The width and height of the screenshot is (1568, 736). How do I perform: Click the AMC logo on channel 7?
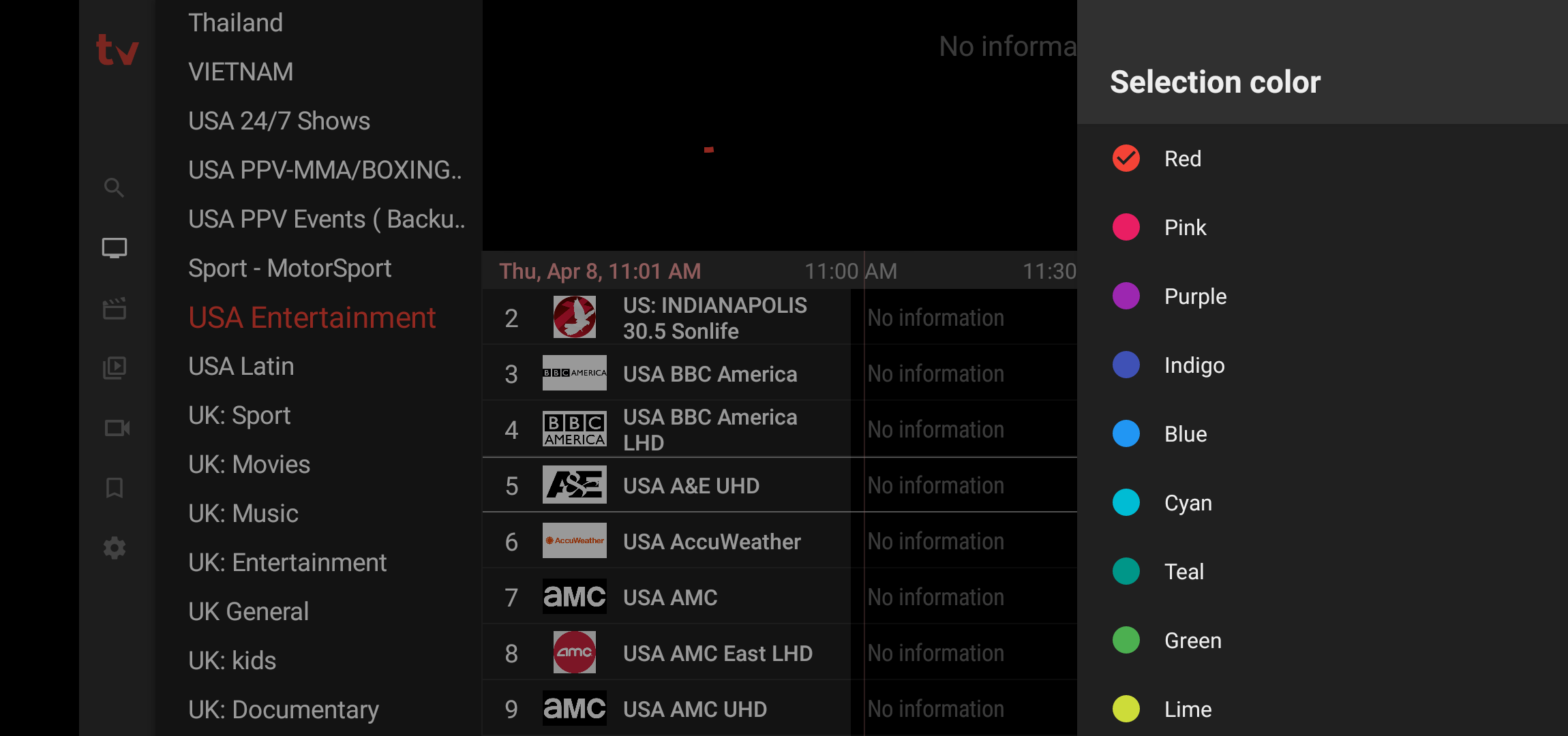point(574,597)
